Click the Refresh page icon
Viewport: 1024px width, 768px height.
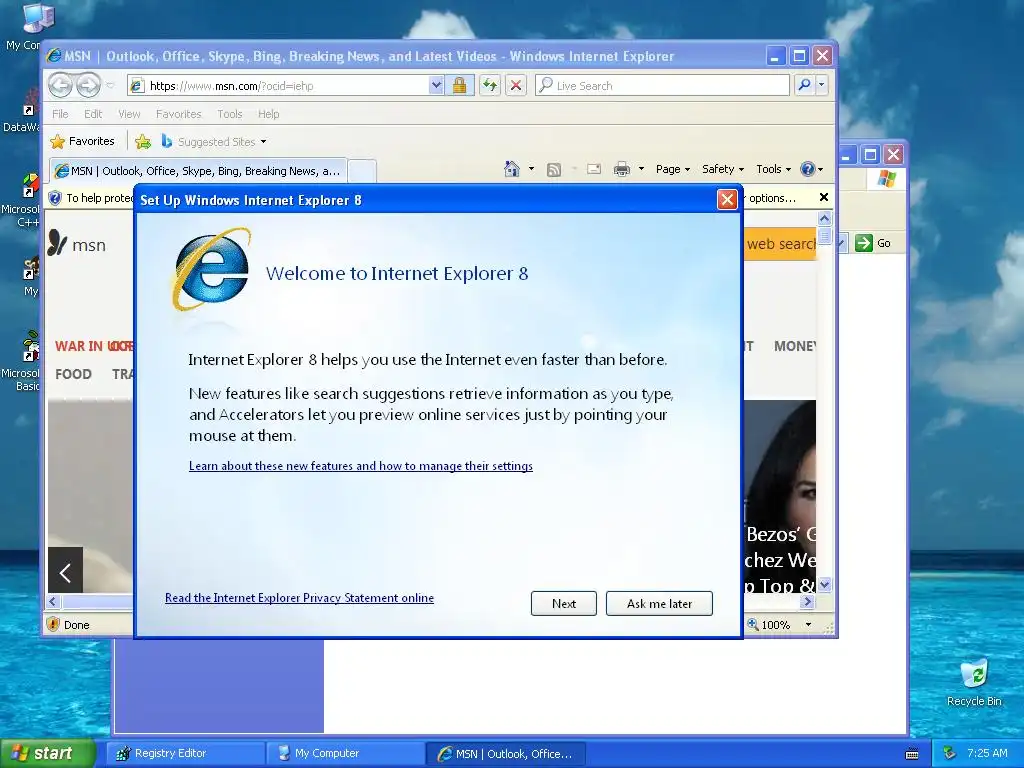(x=490, y=86)
